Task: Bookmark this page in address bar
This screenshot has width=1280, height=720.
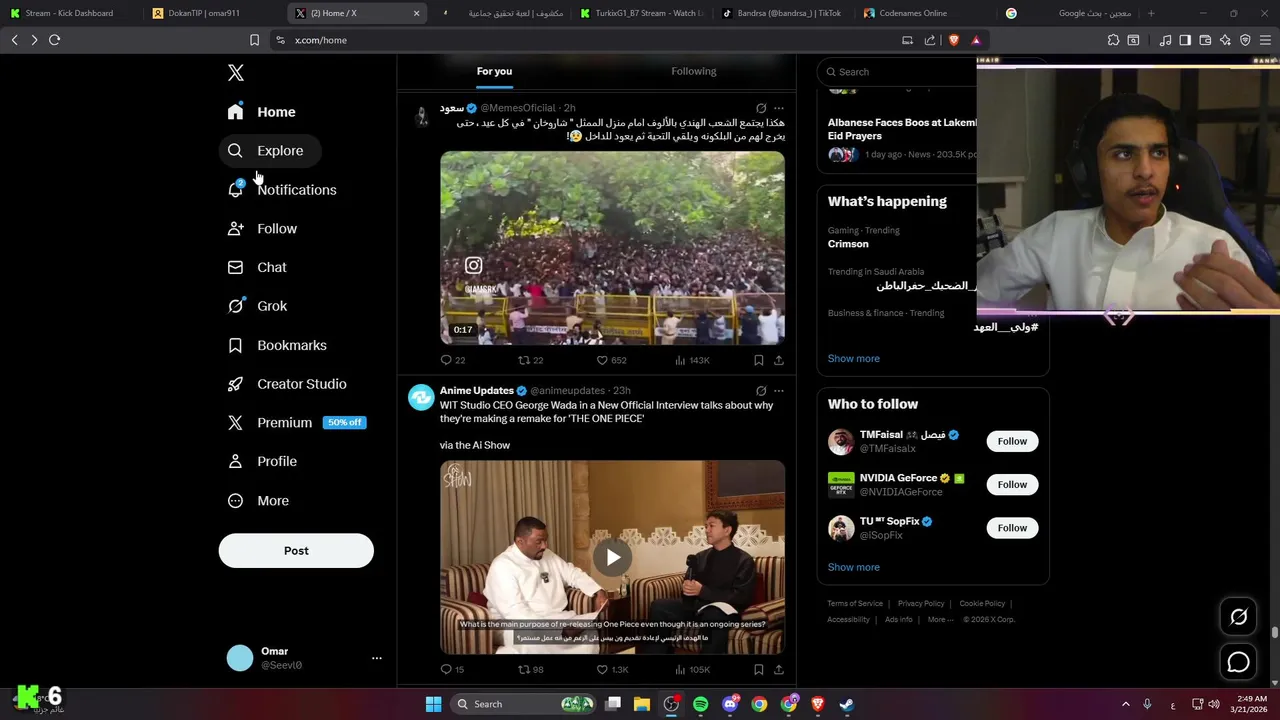Action: pyautogui.click(x=254, y=40)
